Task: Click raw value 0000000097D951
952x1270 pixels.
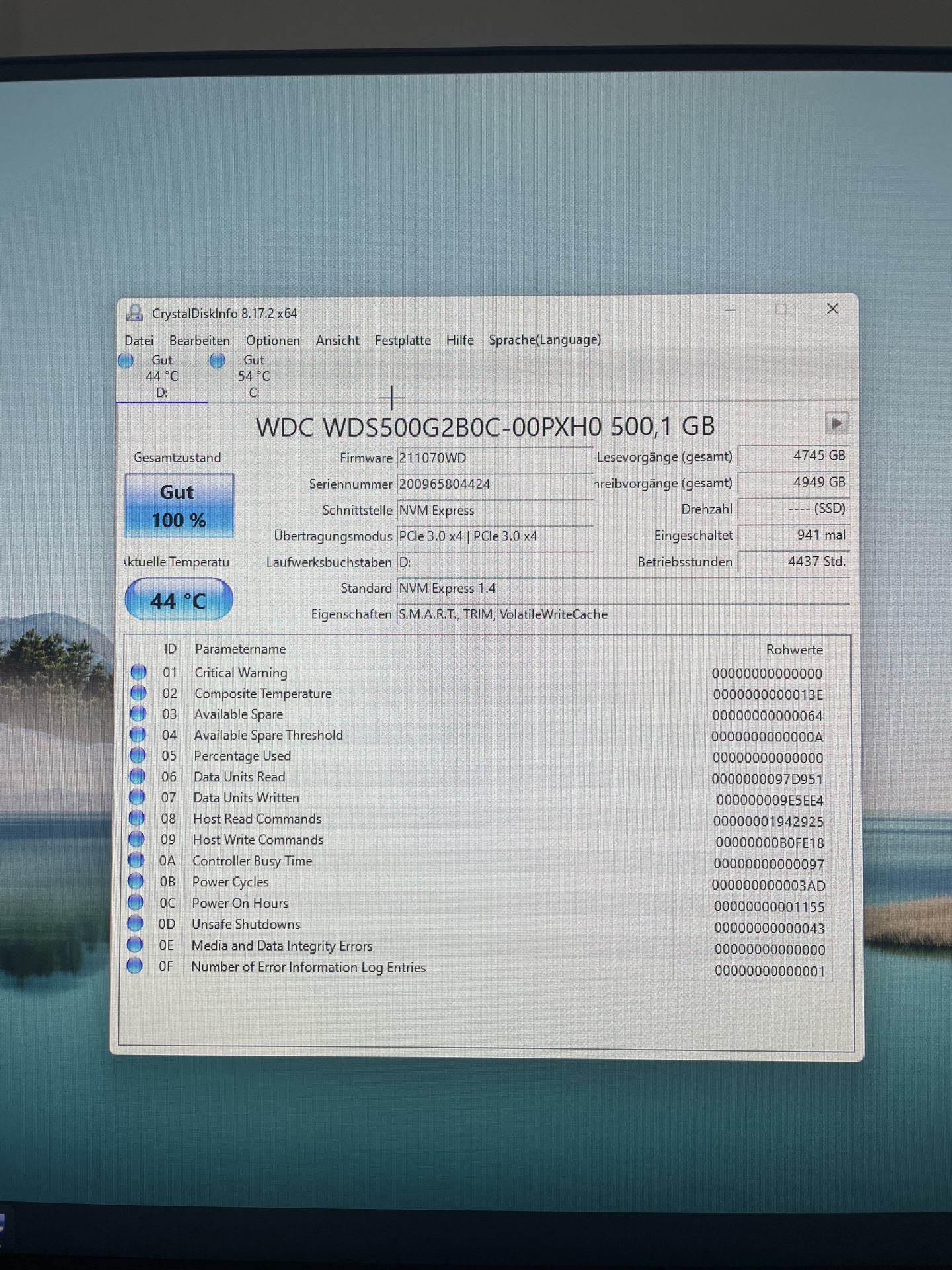Action: pyautogui.click(x=768, y=779)
